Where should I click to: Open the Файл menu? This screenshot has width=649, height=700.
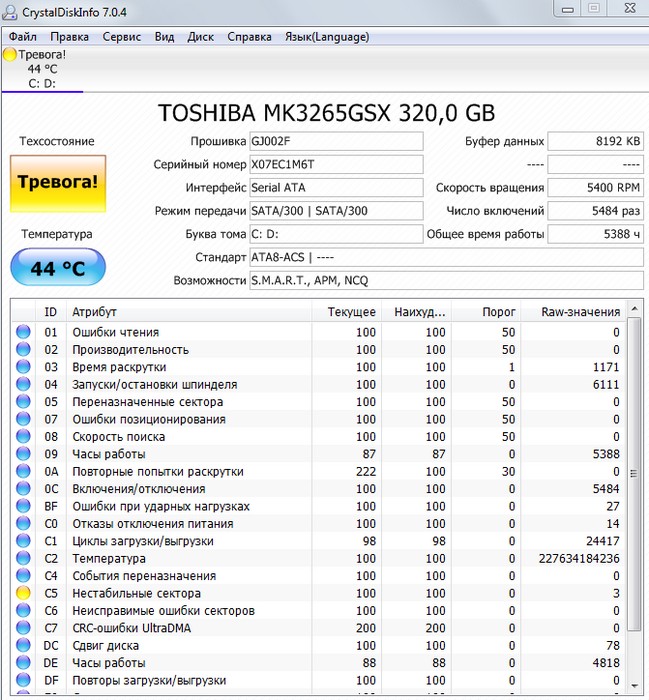point(23,37)
